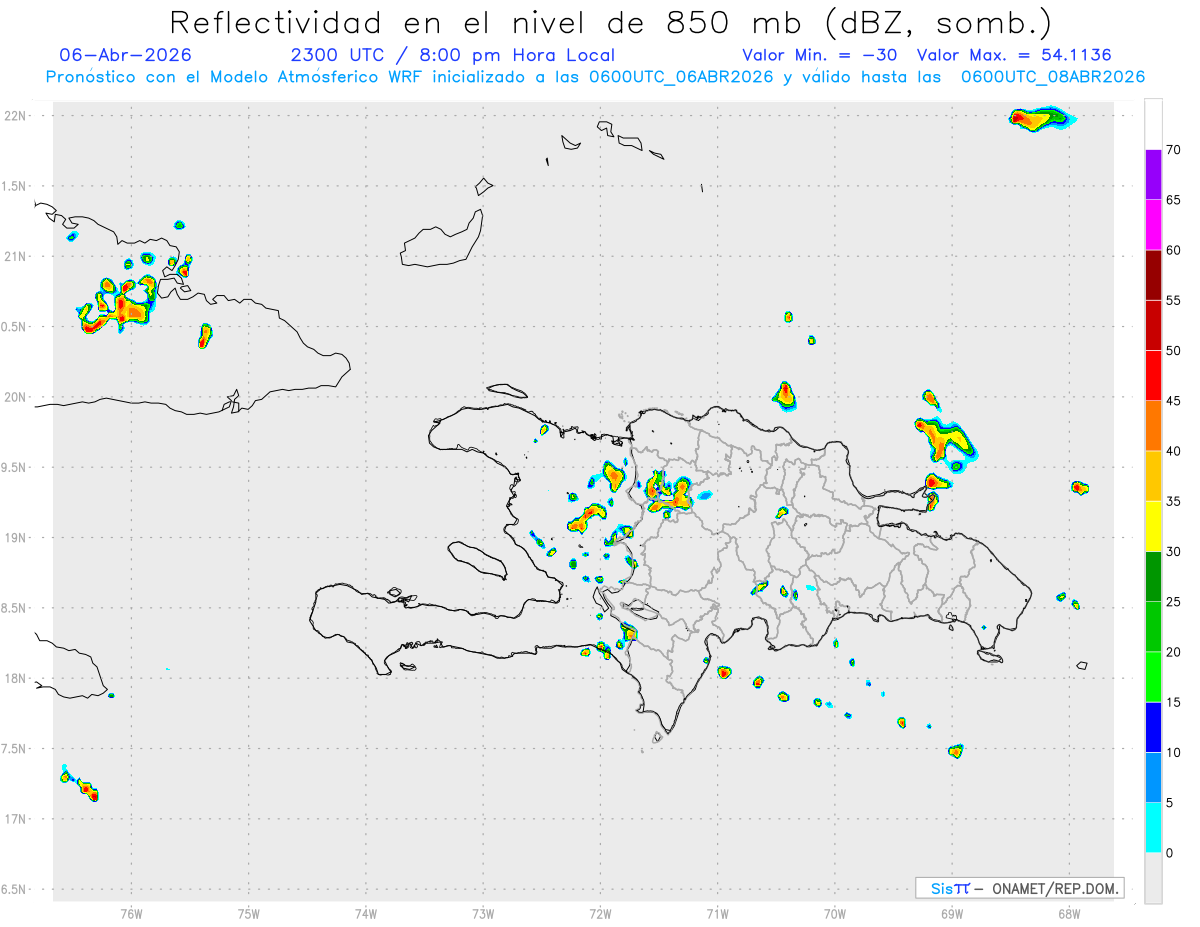
Task: Click the SisPI - ONAMET/REP.DOM. label box
Action: [1020, 888]
